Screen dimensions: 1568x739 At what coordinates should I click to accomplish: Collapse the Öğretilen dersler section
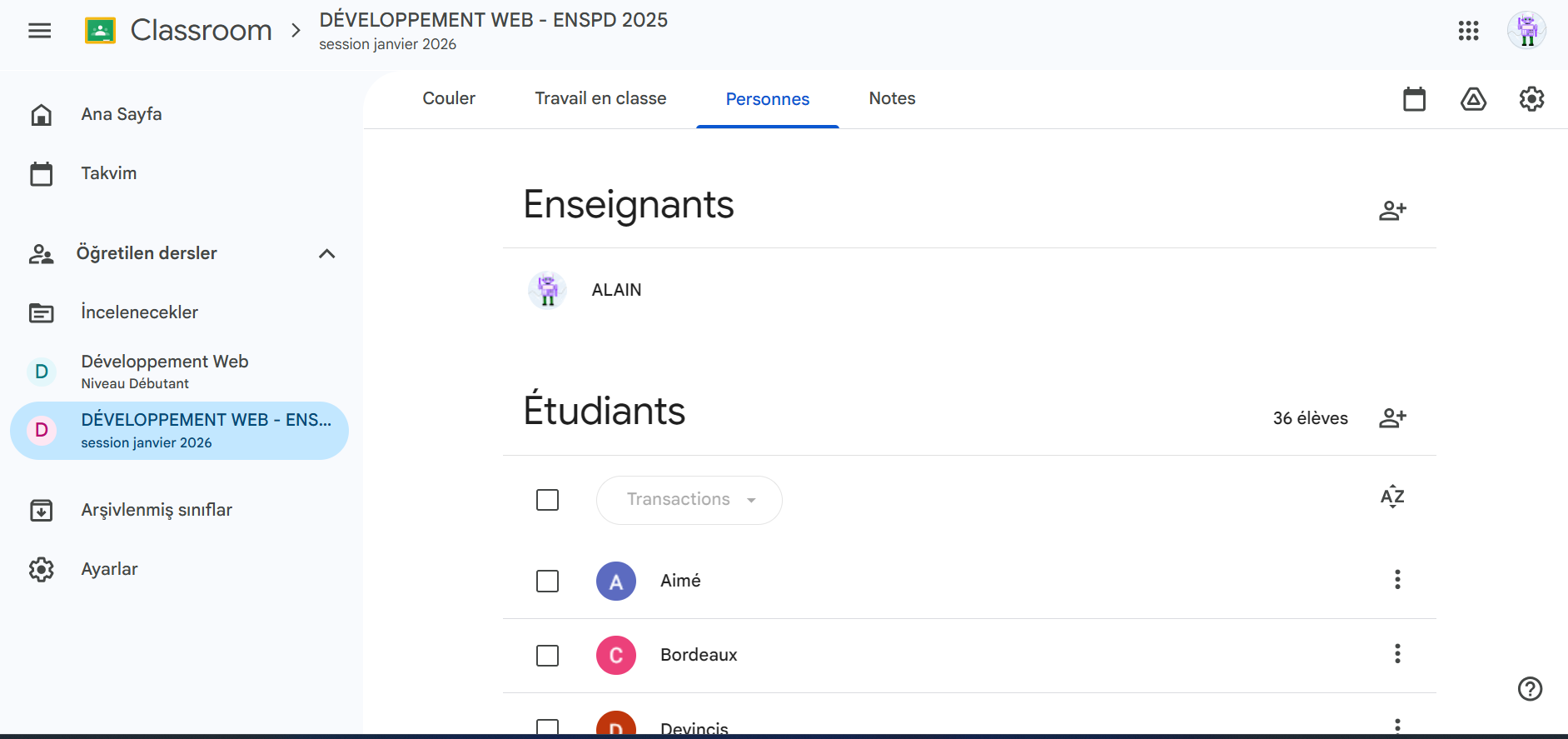pos(326,254)
